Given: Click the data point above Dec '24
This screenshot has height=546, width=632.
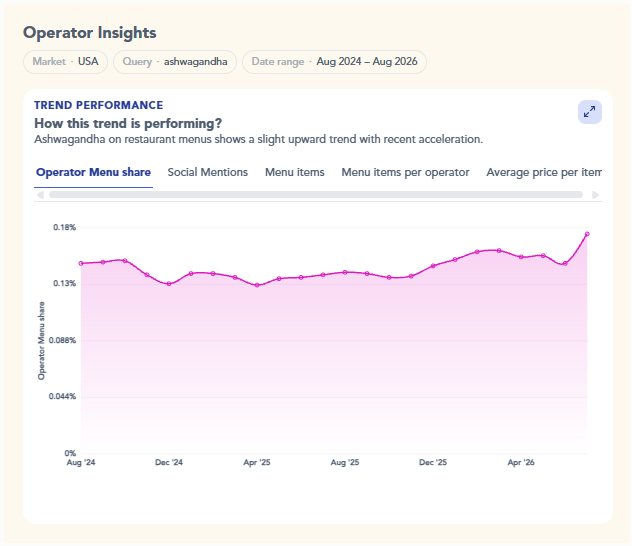Looking at the screenshot, I should coord(169,284).
